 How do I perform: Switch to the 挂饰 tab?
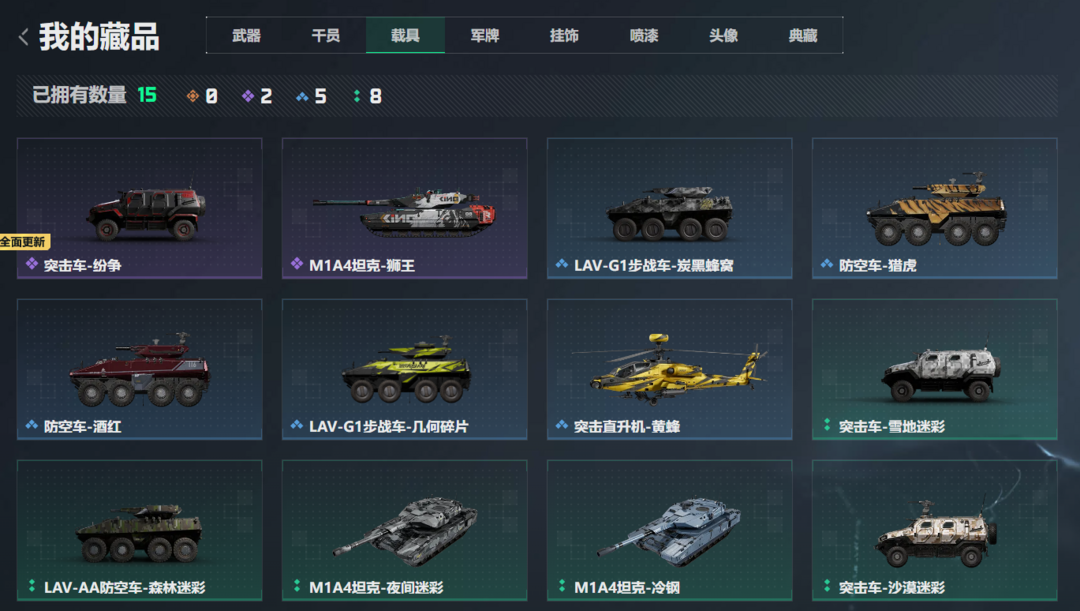564,36
